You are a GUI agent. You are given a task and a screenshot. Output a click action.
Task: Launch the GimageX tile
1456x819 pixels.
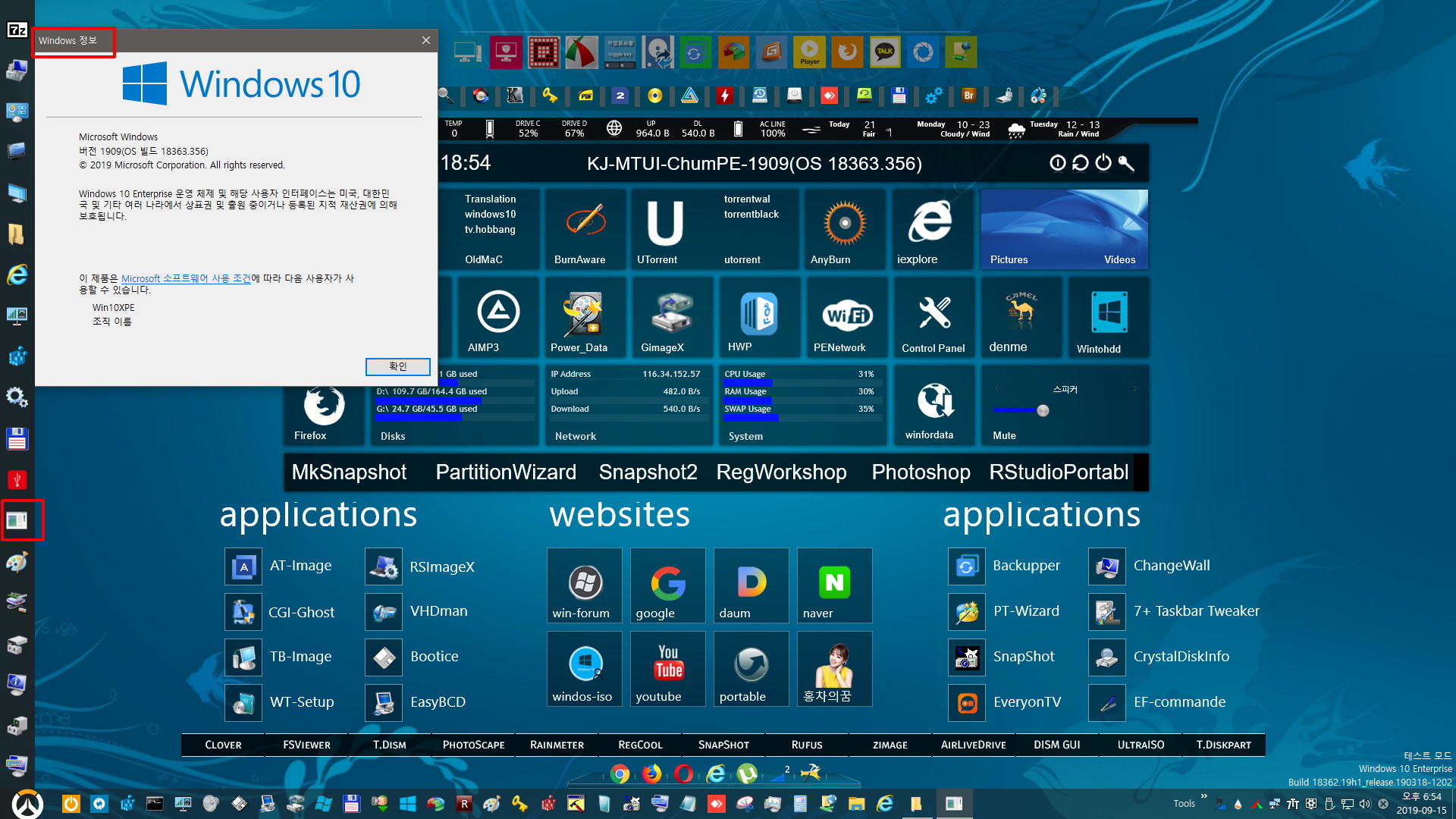coord(672,317)
